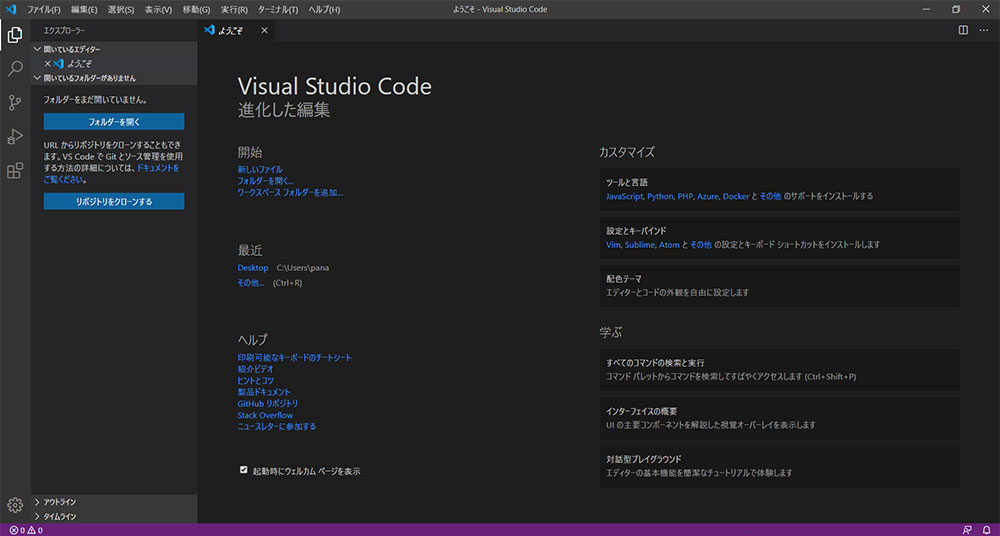Open the editor more actions ellipsis

click(x=983, y=30)
